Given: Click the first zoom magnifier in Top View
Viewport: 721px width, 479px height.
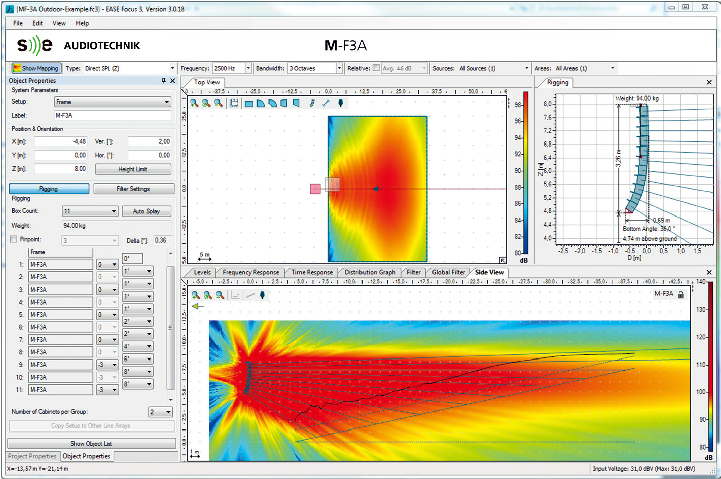Looking at the screenshot, I should pos(194,103).
